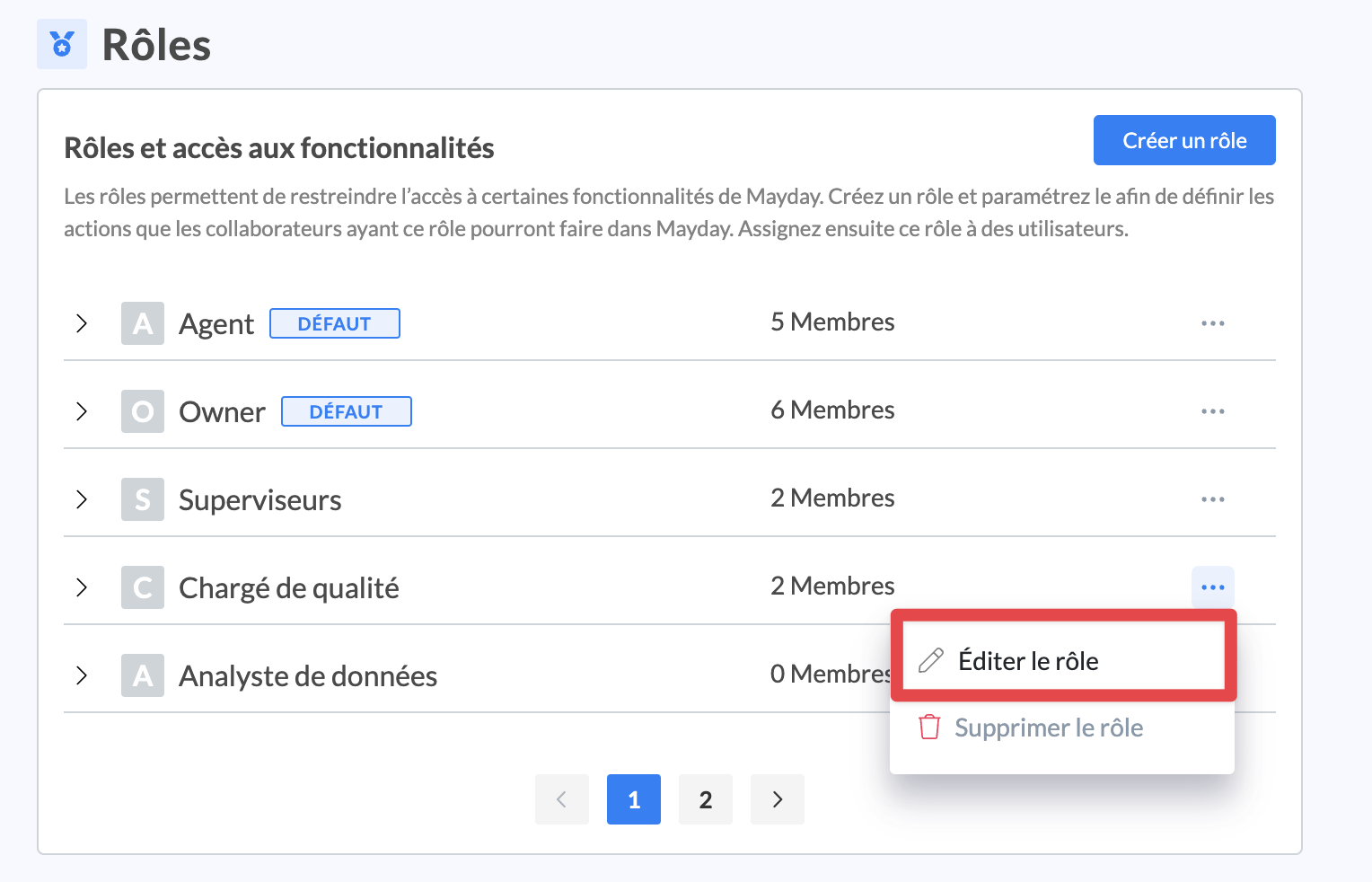
Task: Open the Owner role three-dot menu
Action: click(1212, 411)
